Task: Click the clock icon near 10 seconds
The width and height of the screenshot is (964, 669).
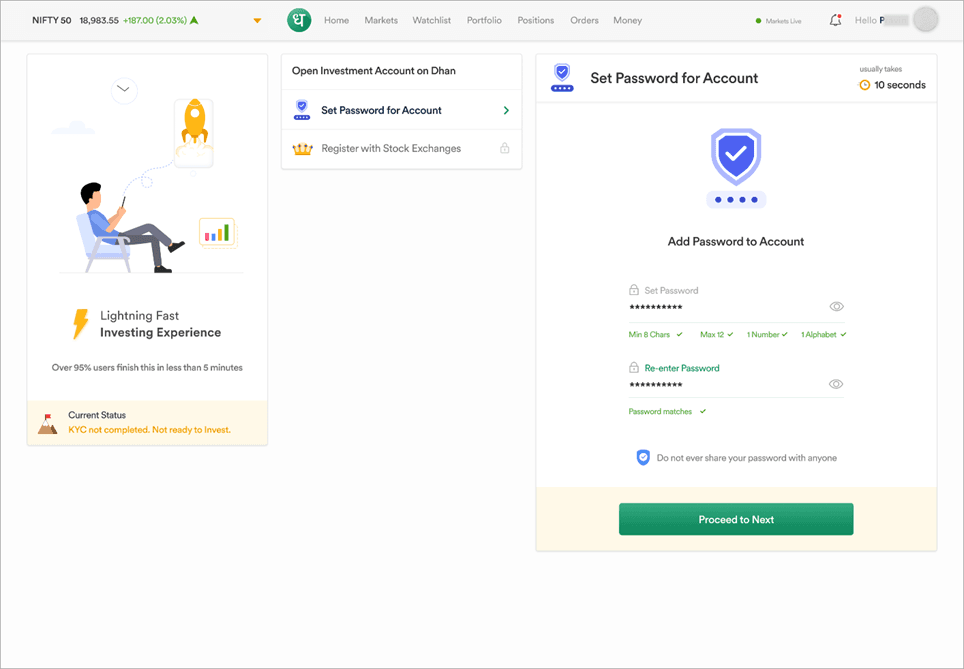Action: click(x=865, y=85)
